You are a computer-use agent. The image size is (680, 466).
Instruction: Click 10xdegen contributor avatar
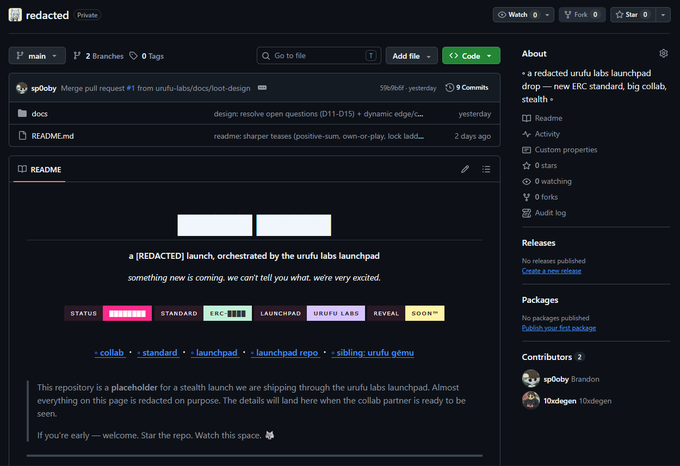(x=531, y=400)
